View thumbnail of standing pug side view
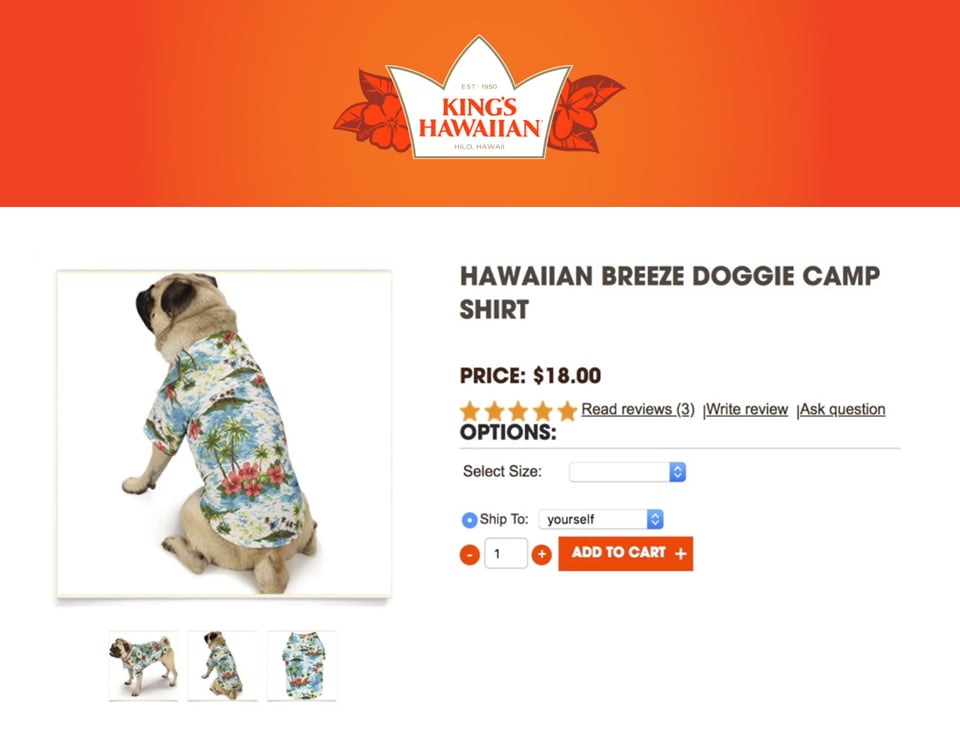Screen dimensions: 960x750 coord(143,666)
